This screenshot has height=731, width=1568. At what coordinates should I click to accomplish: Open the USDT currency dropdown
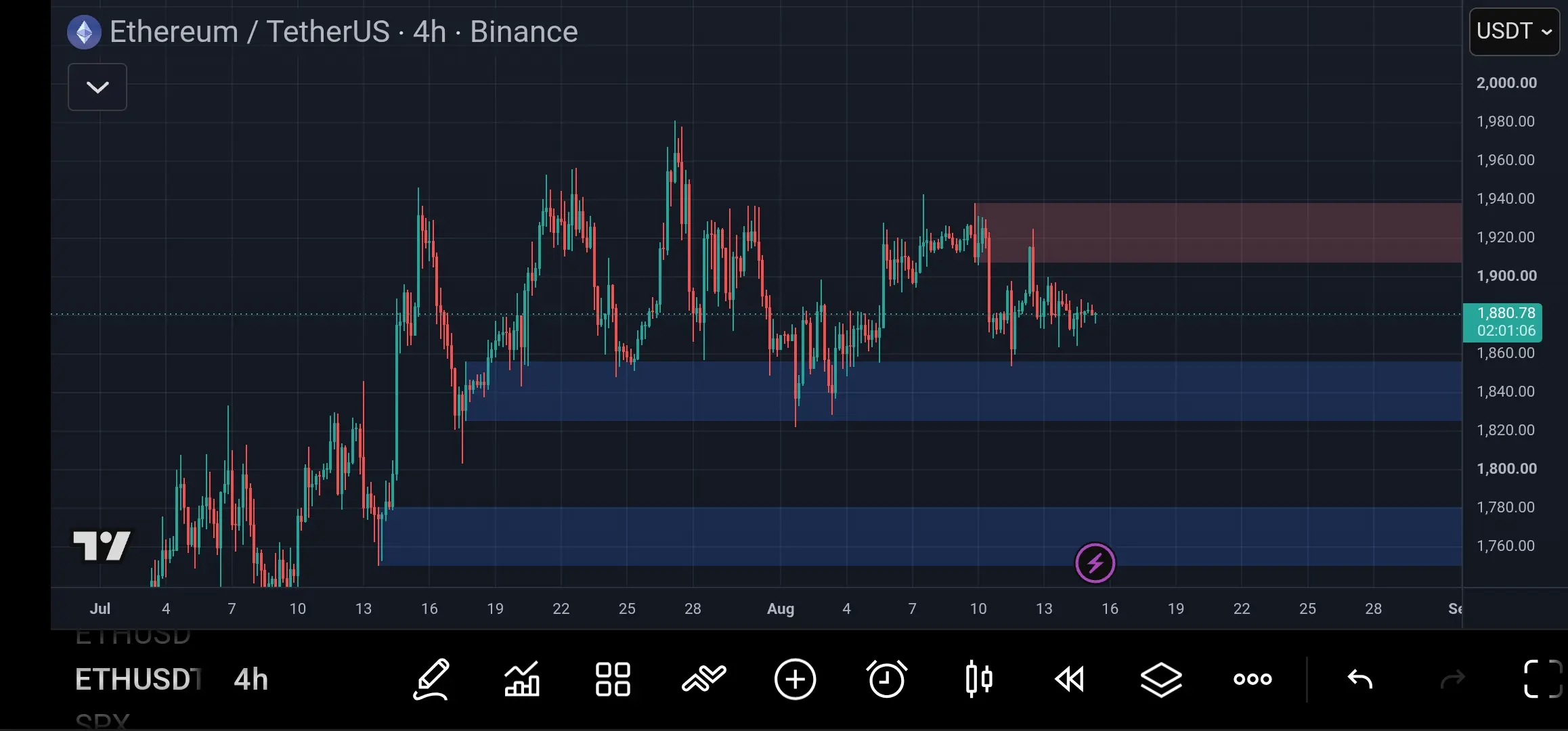tap(1515, 32)
